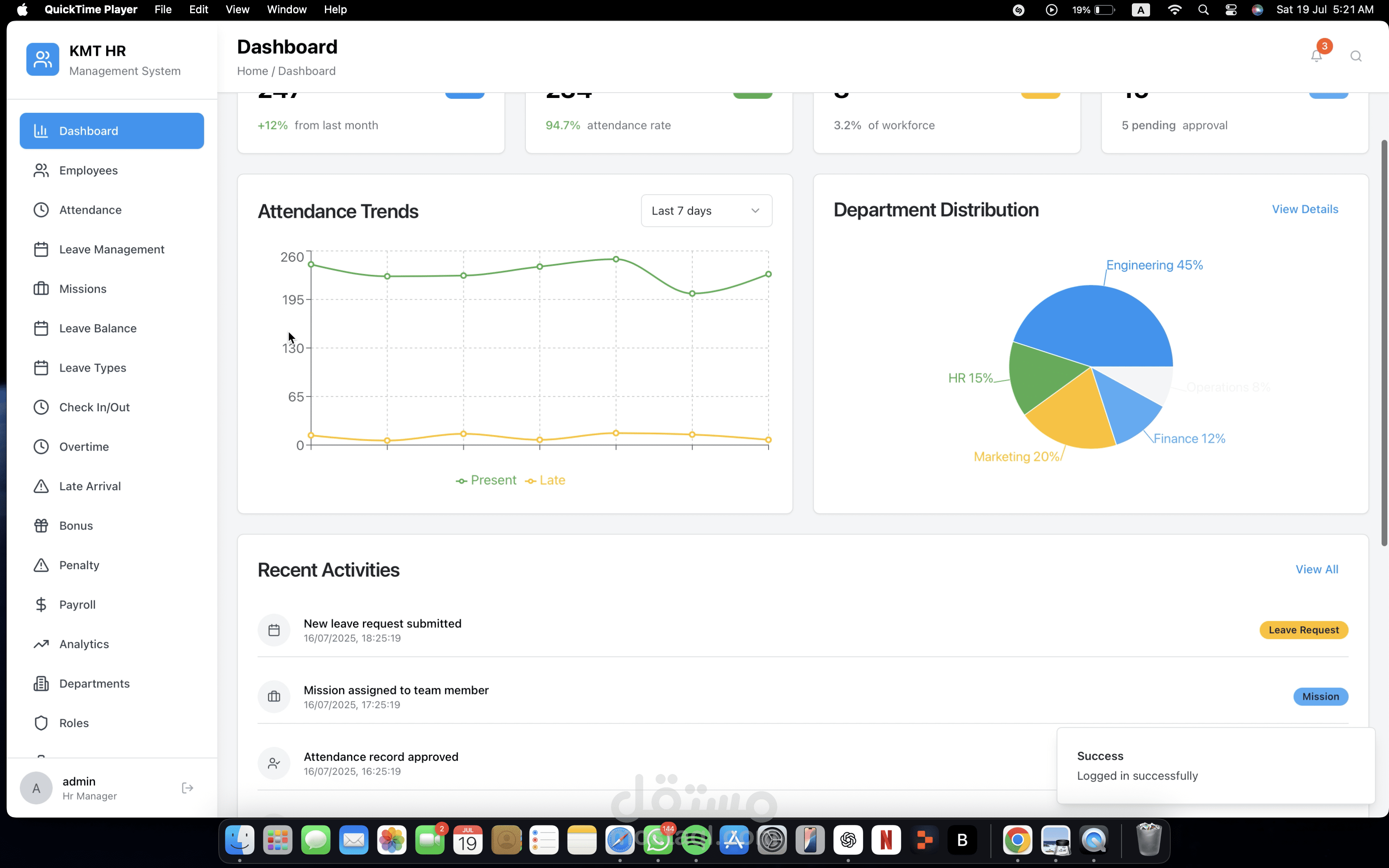Click the KMT HR logo icon
This screenshot has height=868, width=1389.
click(x=43, y=59)
